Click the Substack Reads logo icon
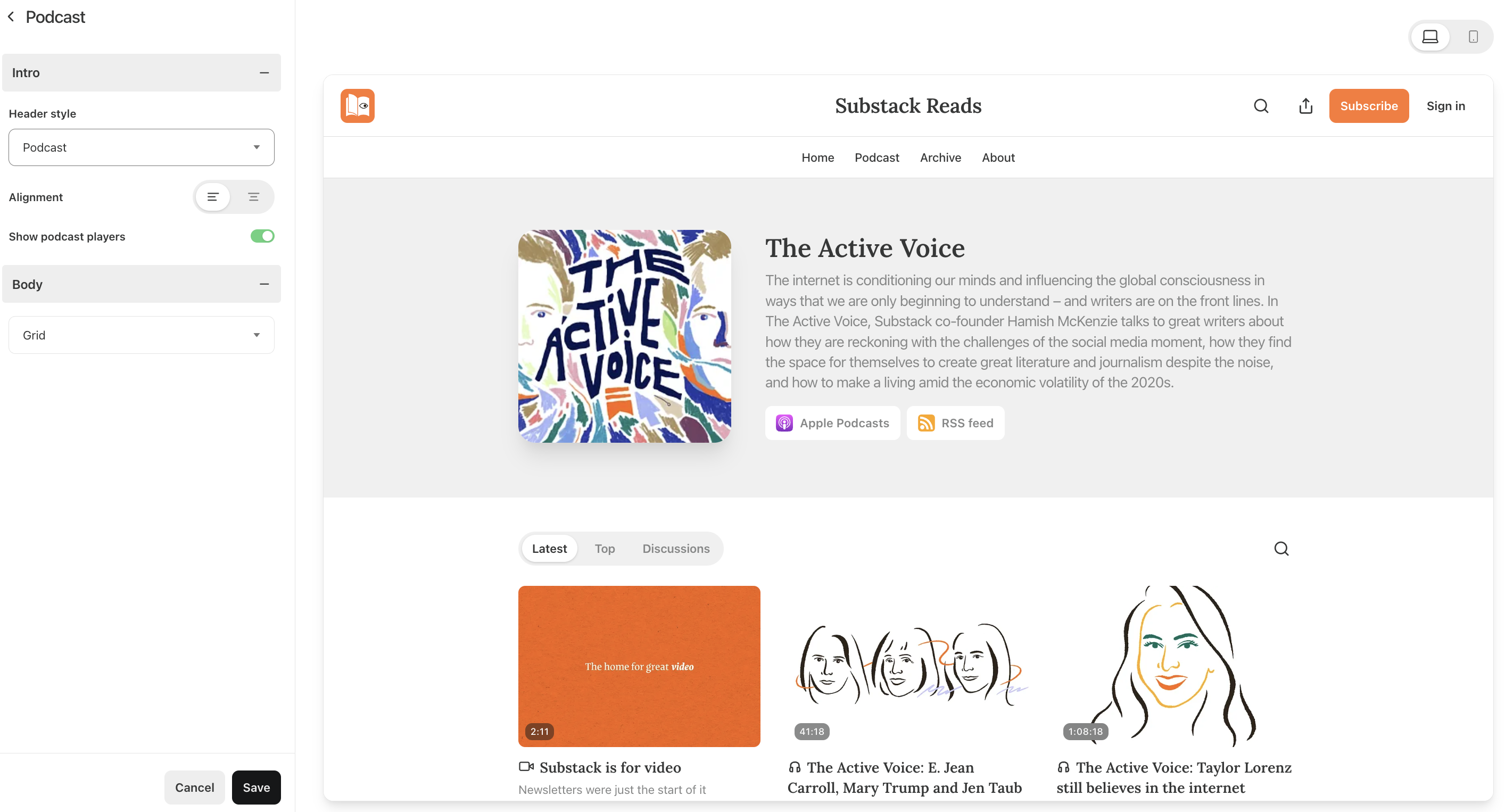The image size is (1505, 812). pyautogui.click(x=357, y=106)
